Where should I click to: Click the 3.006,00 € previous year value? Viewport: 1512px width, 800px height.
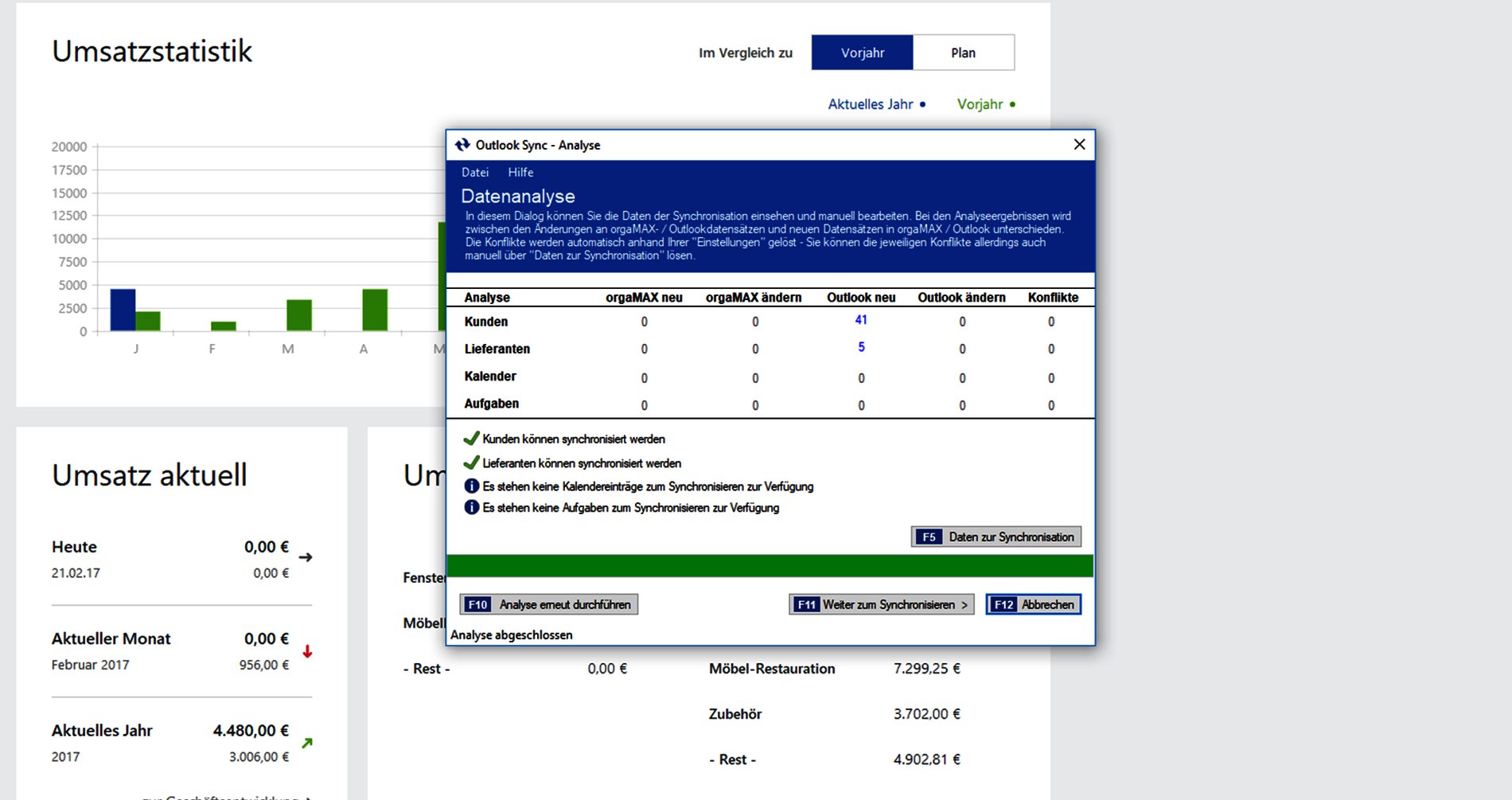(x=259, y=756)
